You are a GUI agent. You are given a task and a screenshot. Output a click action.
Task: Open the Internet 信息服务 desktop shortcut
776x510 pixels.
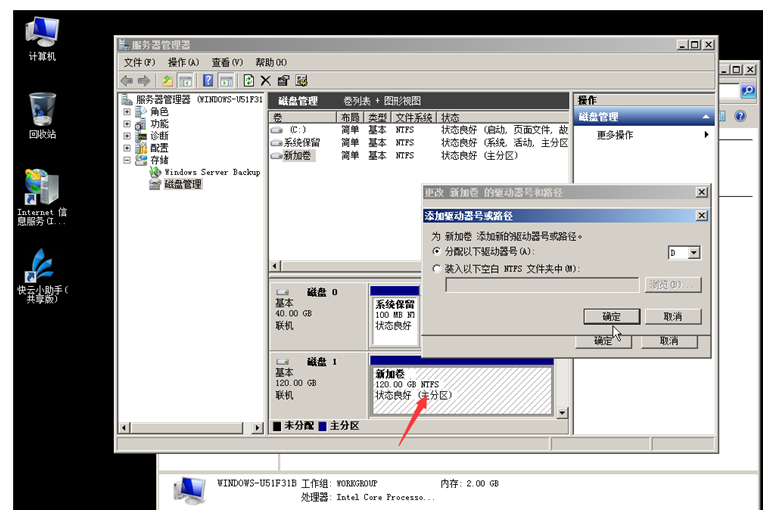tap(42, 192)
